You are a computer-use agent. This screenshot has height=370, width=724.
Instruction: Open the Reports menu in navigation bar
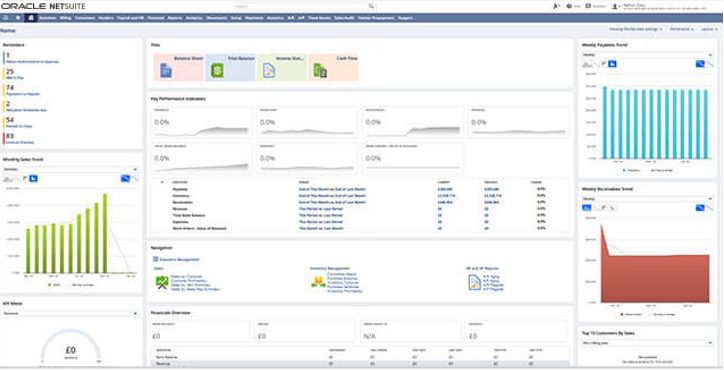pos(175,18)
